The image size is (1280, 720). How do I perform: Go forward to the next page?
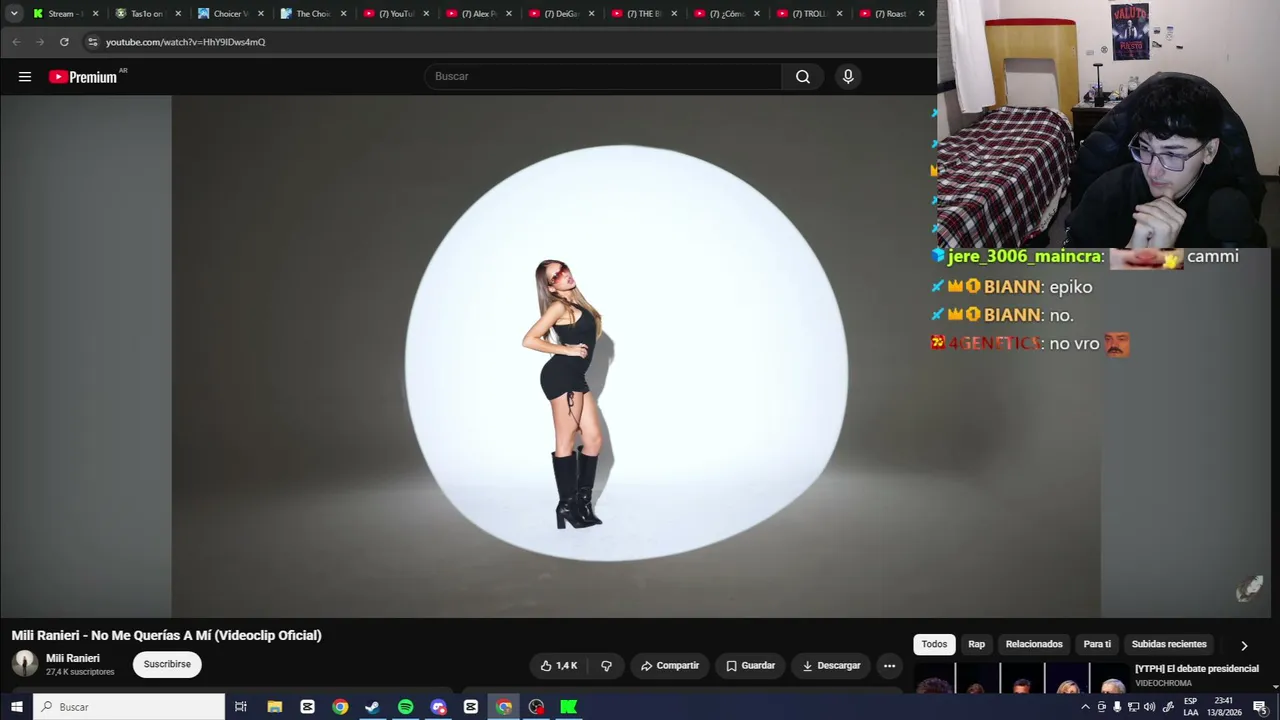click(40, 42)
